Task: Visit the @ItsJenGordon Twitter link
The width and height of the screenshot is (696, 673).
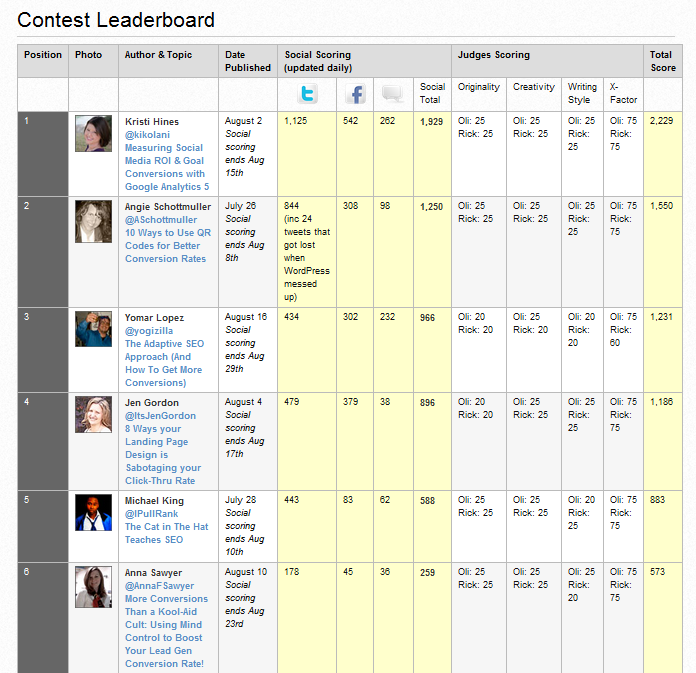Action: (160, 416)
